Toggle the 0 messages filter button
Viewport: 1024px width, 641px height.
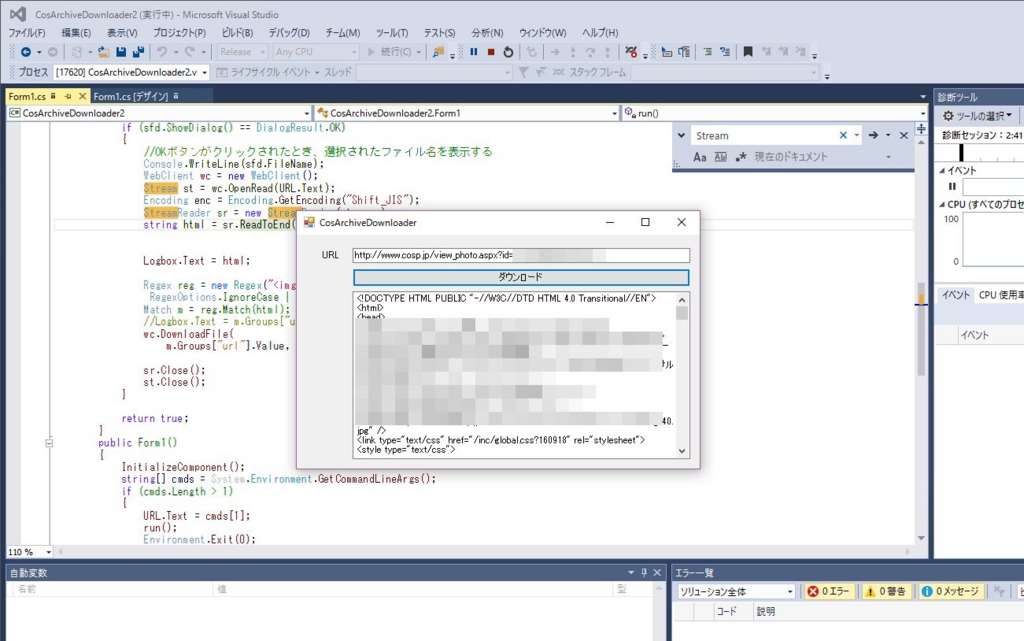tap(950, 591)
